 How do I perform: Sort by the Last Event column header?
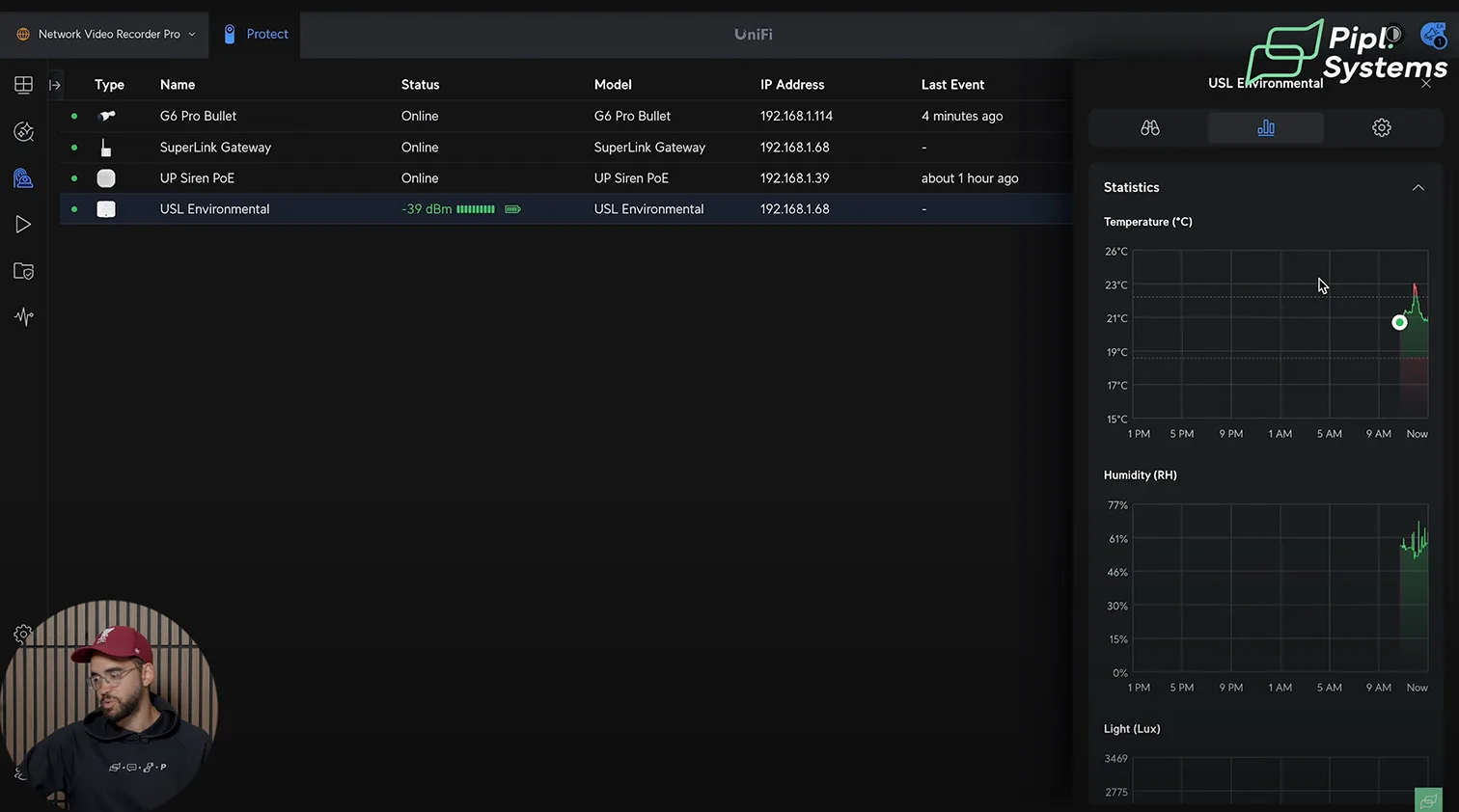pos(952,85)
